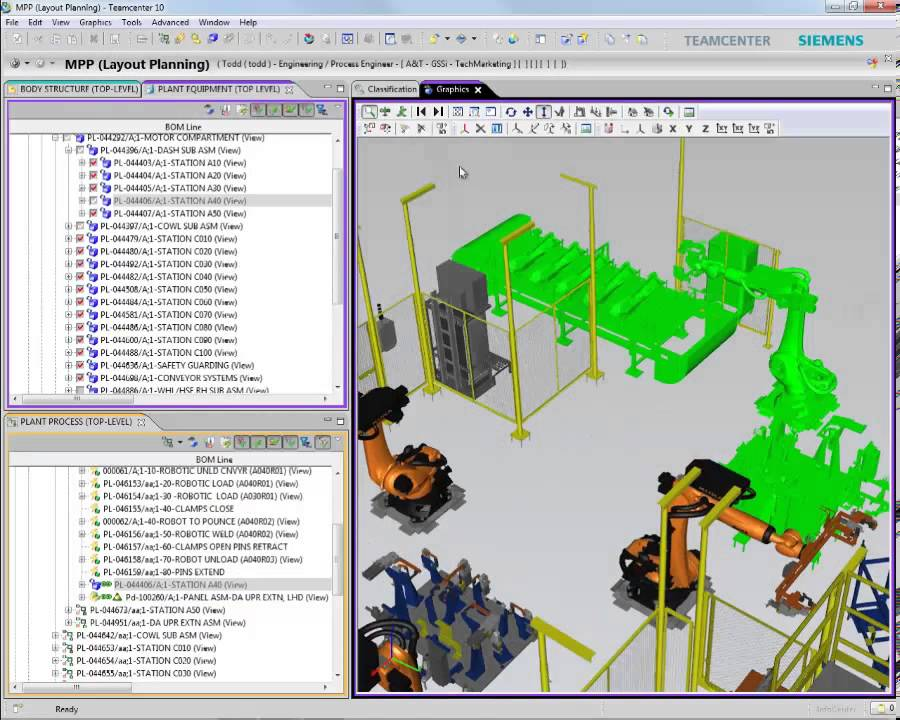900x720 pixels.
Task: Click the yellow key icon in main toolbar
Action: click(196, 39)
